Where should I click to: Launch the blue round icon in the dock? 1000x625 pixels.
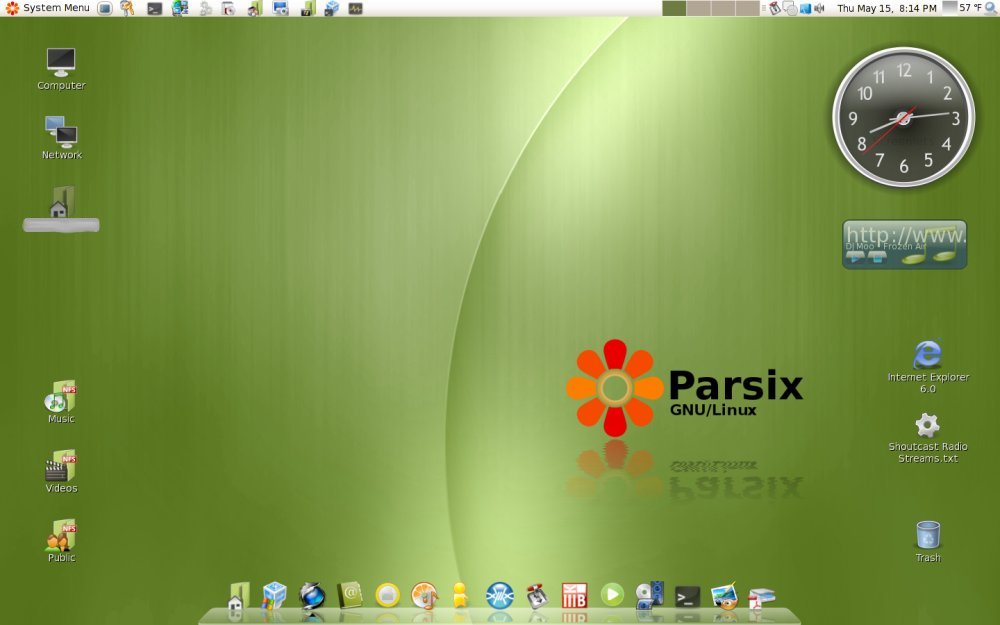click(x=499, y=596)
